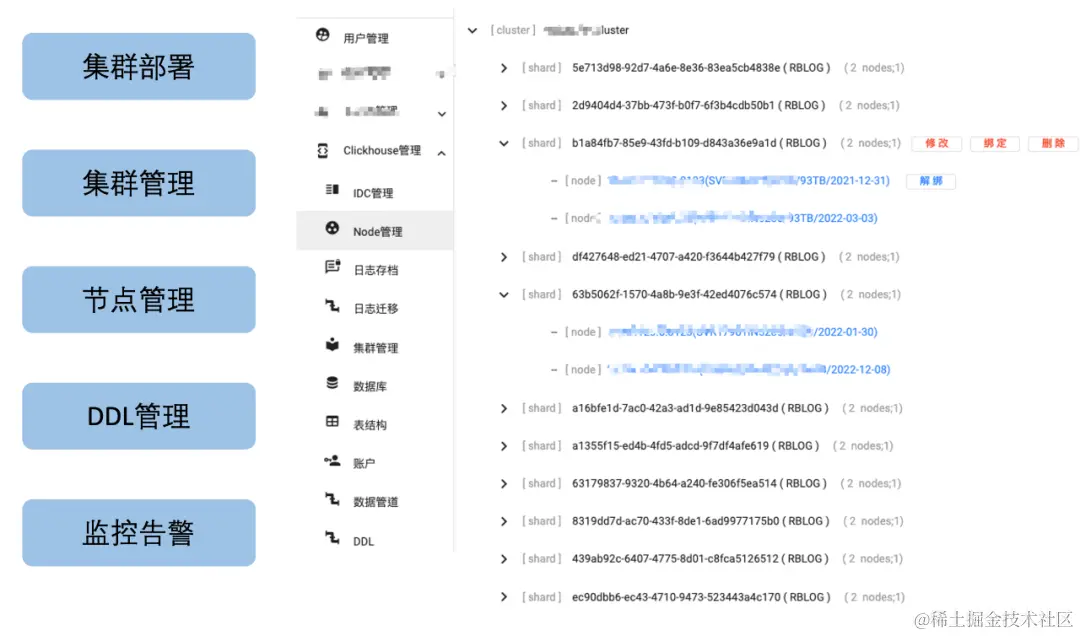Click the Clickhouse管理 sidebar icon

click(x=322, y=150)
